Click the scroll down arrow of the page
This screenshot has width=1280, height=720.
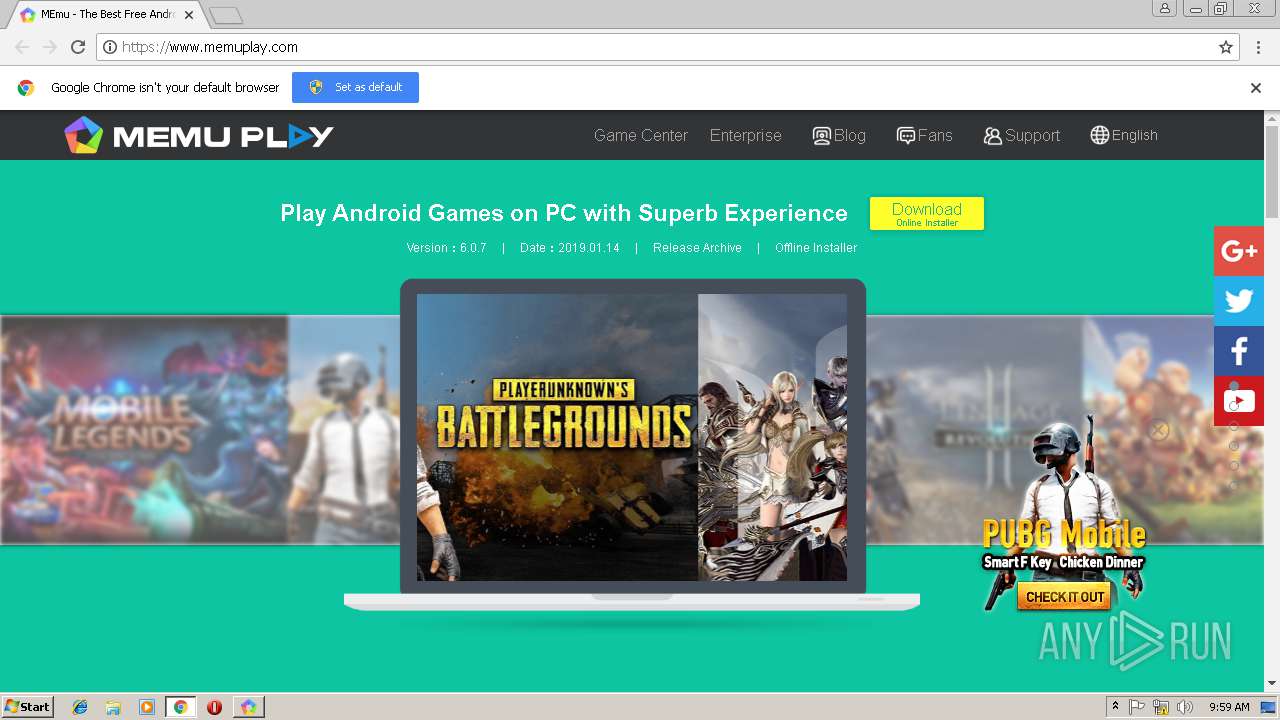coord(1272,684)
